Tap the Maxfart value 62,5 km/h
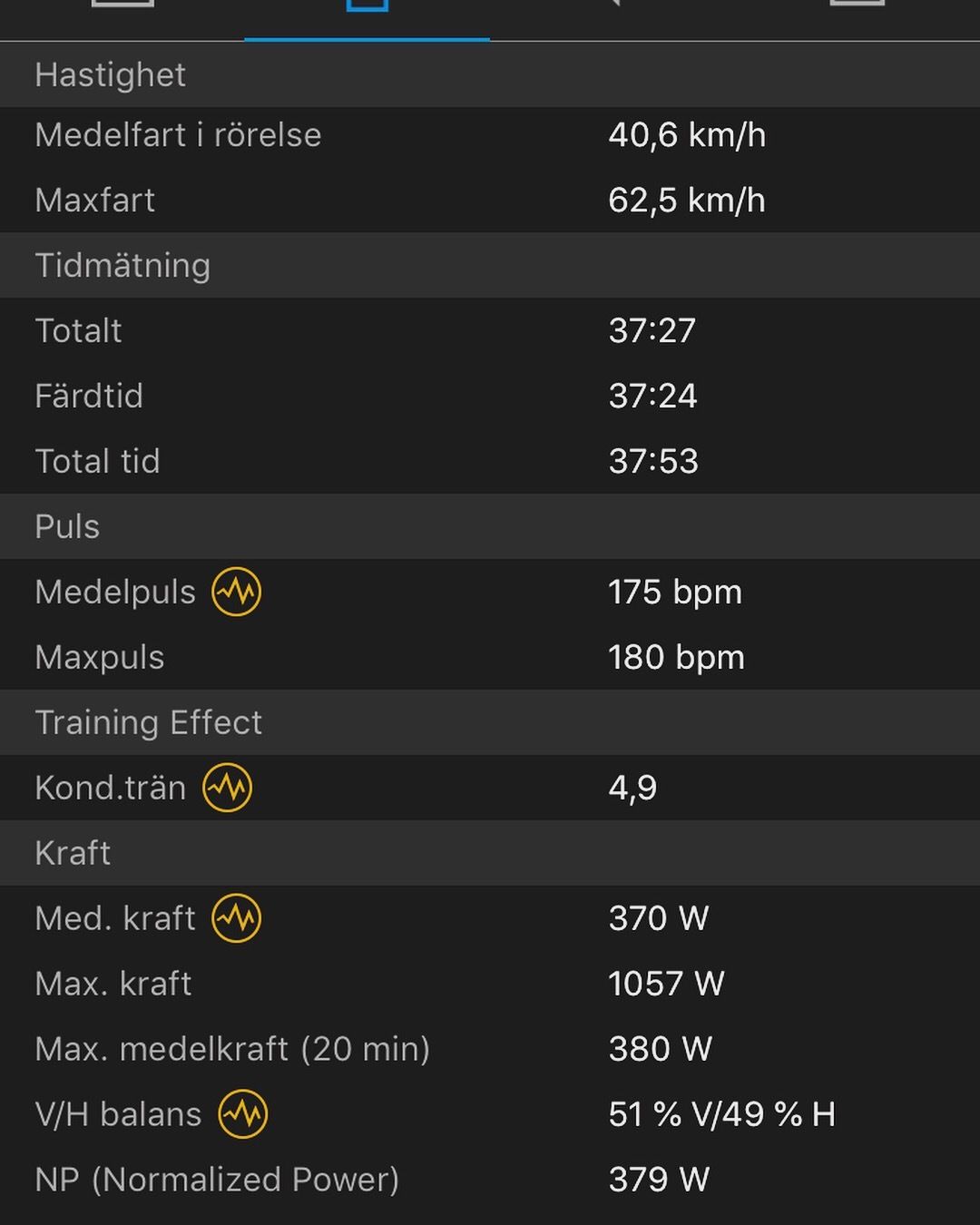The image size is (980, 1225). pyautogui.click(x=686, y=201)
